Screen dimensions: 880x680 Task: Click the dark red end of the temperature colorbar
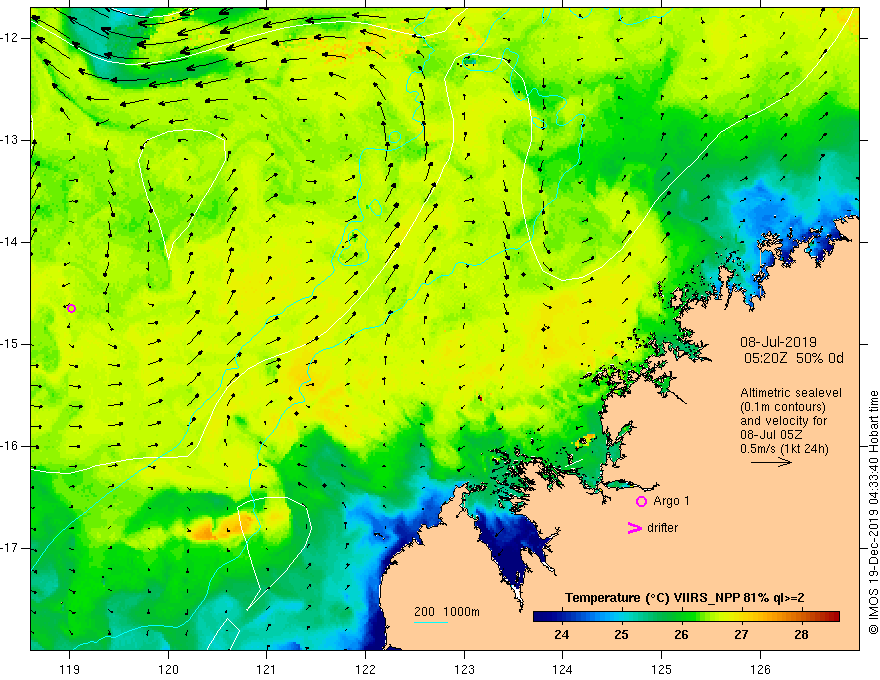832,617
